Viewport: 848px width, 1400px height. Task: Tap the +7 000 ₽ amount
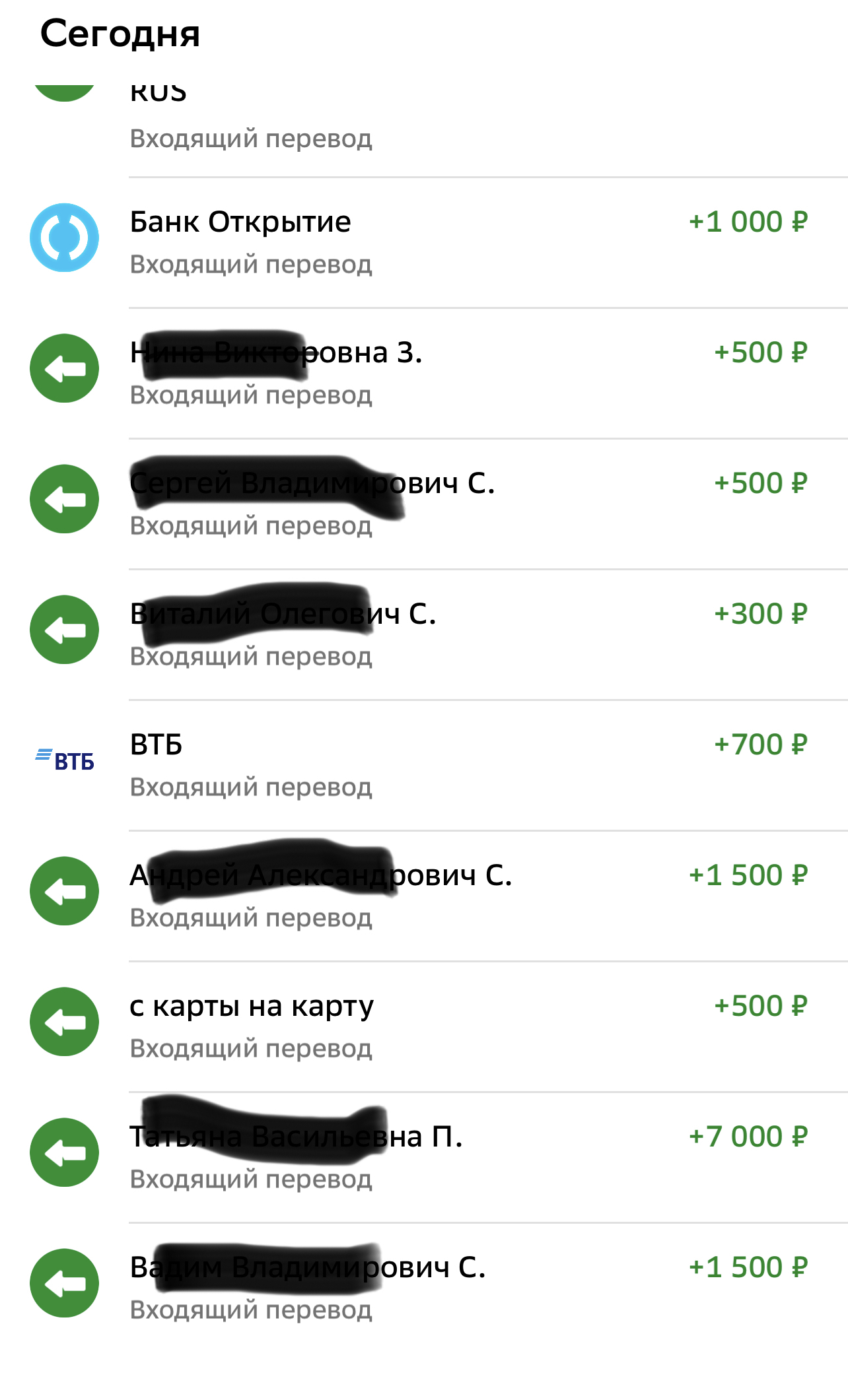coord(748,1137)
